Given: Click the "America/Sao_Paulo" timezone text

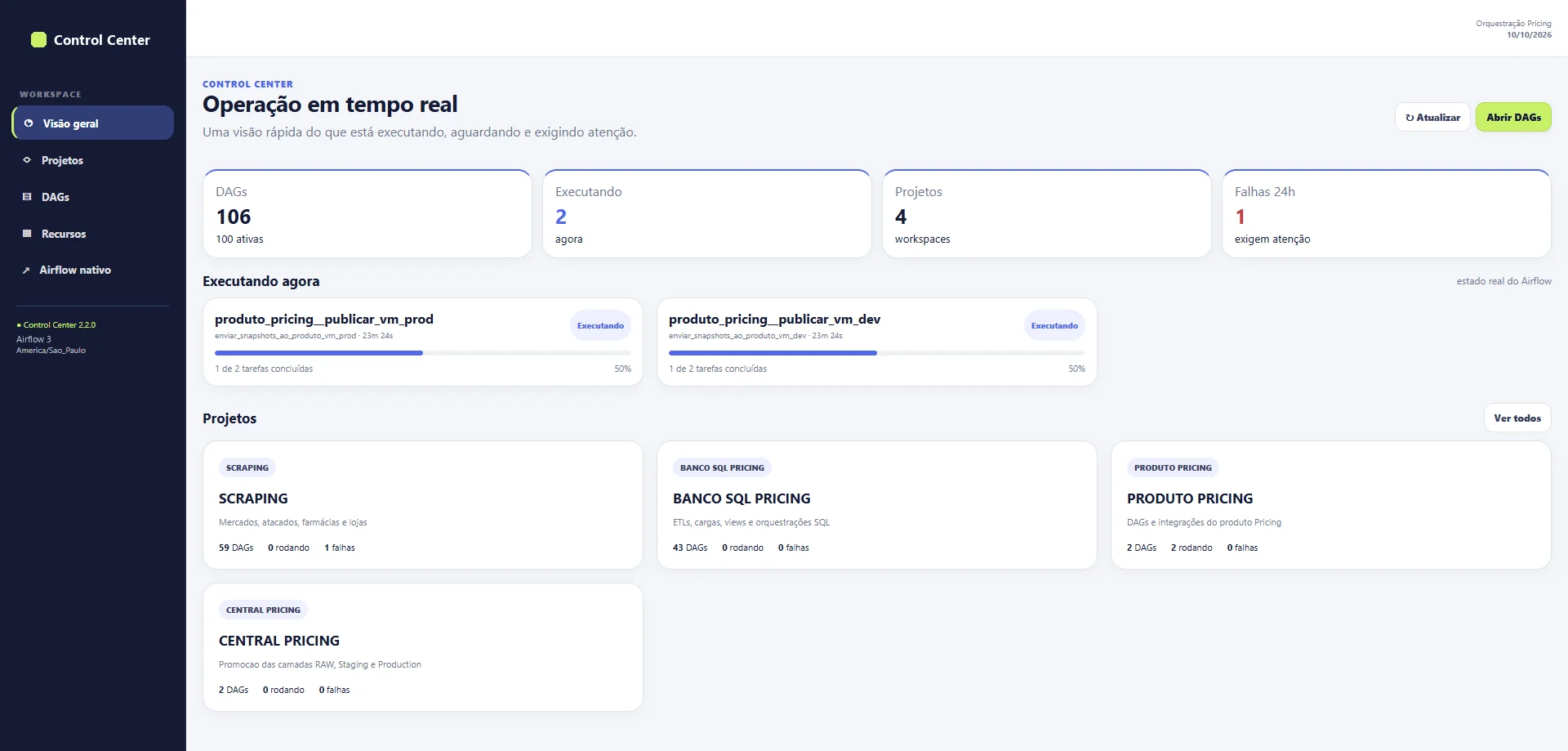Looking at the screenshot, I should (51, 351).
